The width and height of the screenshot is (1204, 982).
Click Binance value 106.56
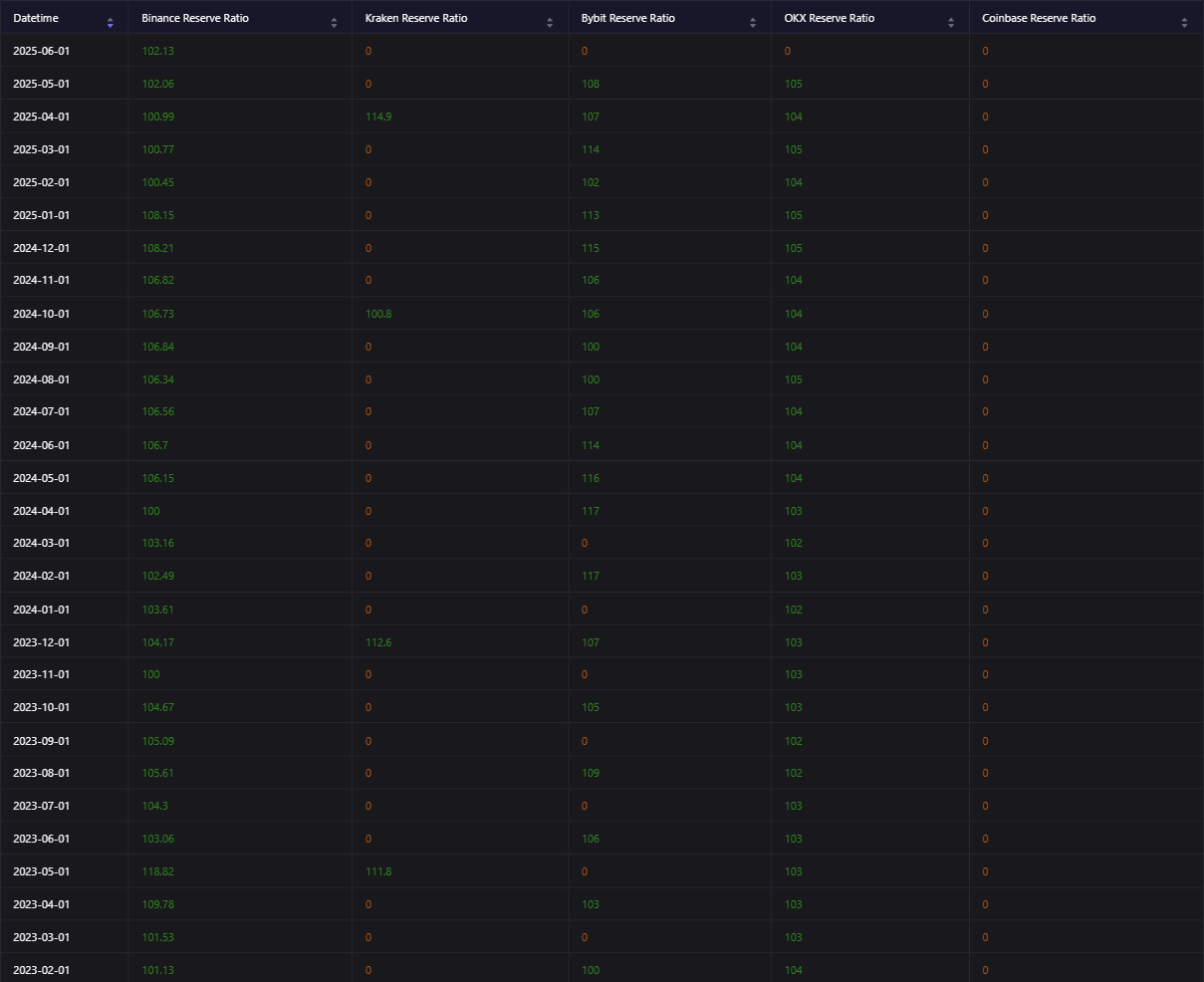pos(157,412)
